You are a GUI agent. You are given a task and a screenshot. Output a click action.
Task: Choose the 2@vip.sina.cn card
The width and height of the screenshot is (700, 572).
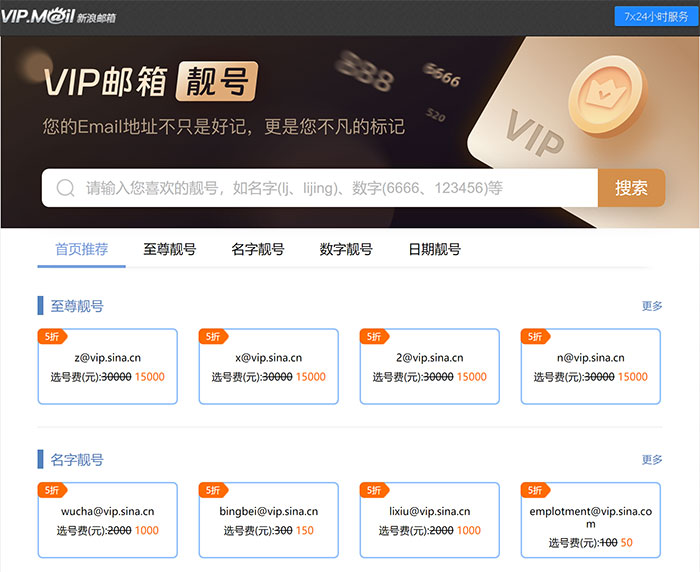[429, 367]
